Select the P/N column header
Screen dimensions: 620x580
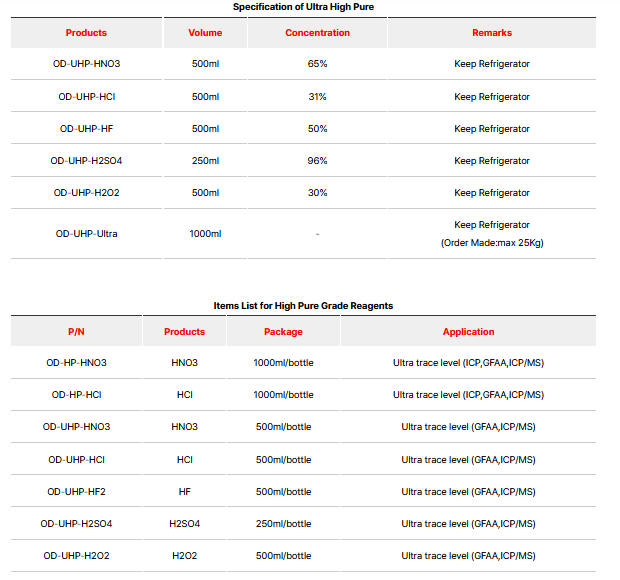pos(76,332)
